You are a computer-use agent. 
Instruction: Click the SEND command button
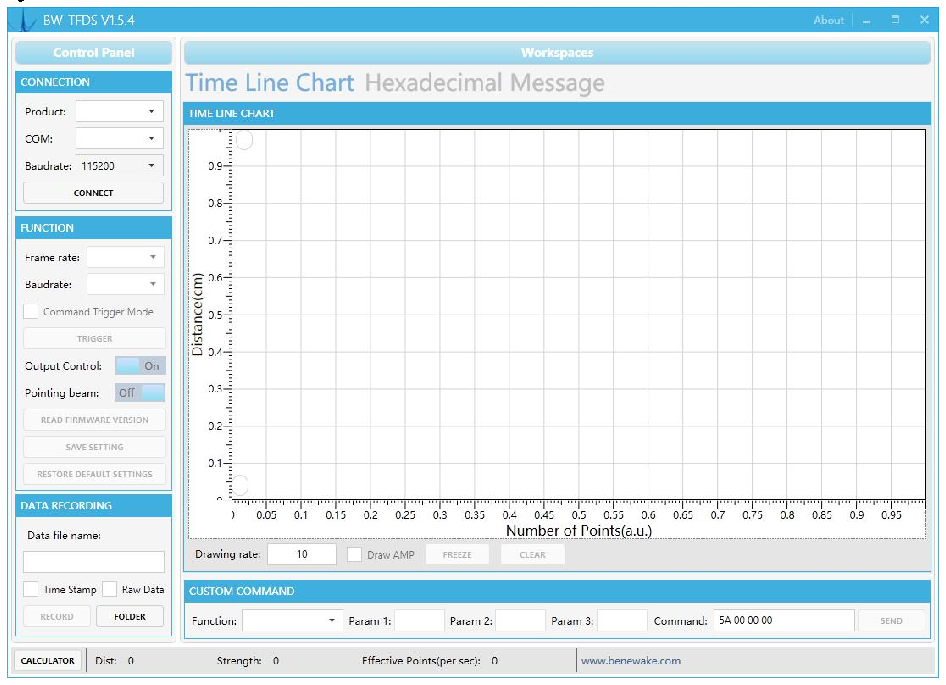coord(891,620)
